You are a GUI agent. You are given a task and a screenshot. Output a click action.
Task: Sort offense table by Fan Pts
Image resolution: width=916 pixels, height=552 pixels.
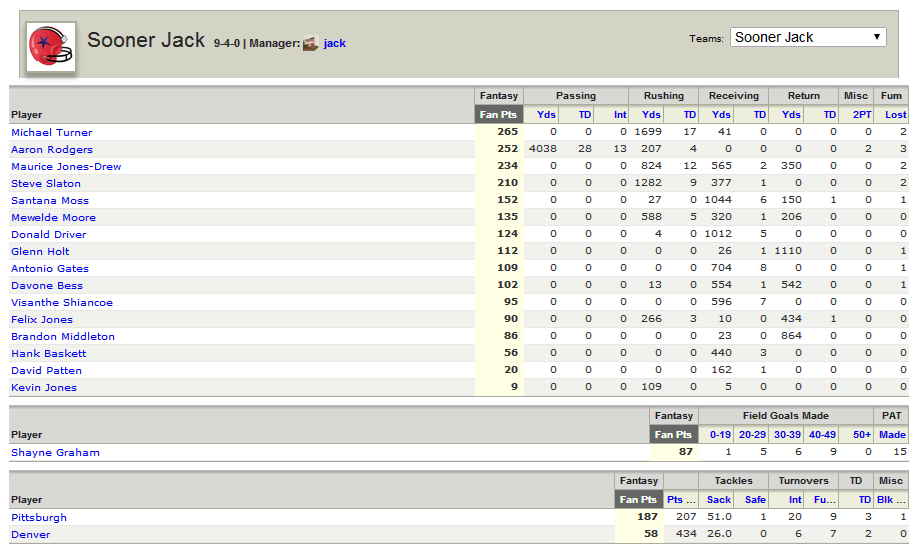[x=498, y=114]
